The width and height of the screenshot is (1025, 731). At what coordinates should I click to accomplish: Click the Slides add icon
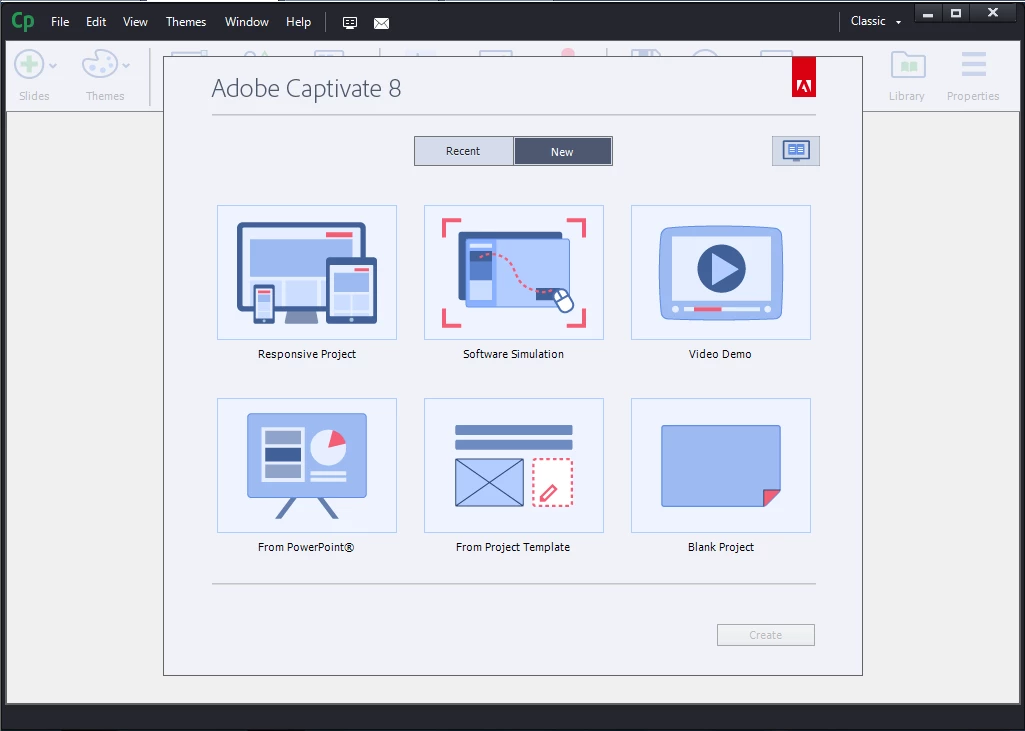29,64
